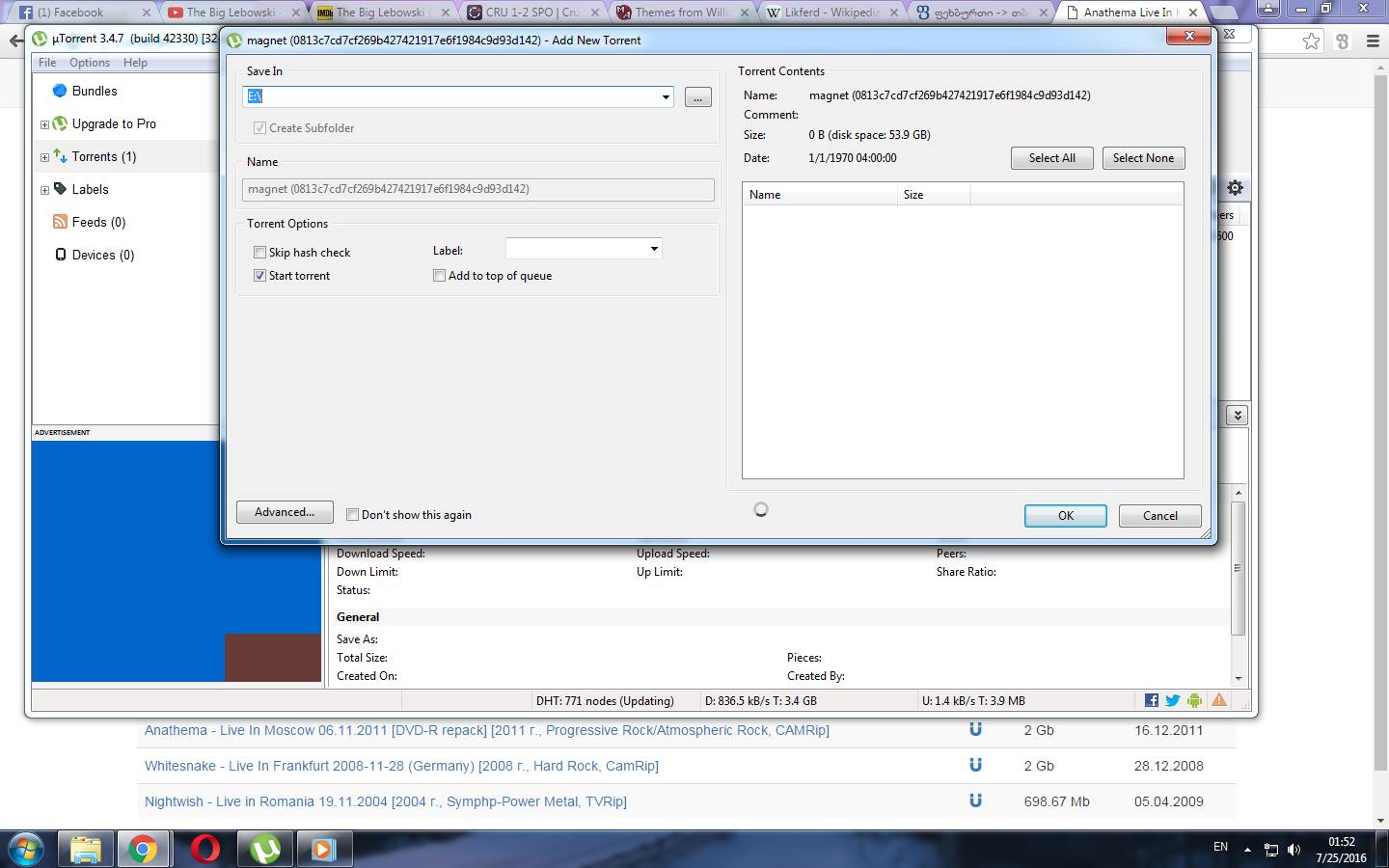Browse for folder with the ... button
This screenshot has width=1389, height=868.
(697, 96)
